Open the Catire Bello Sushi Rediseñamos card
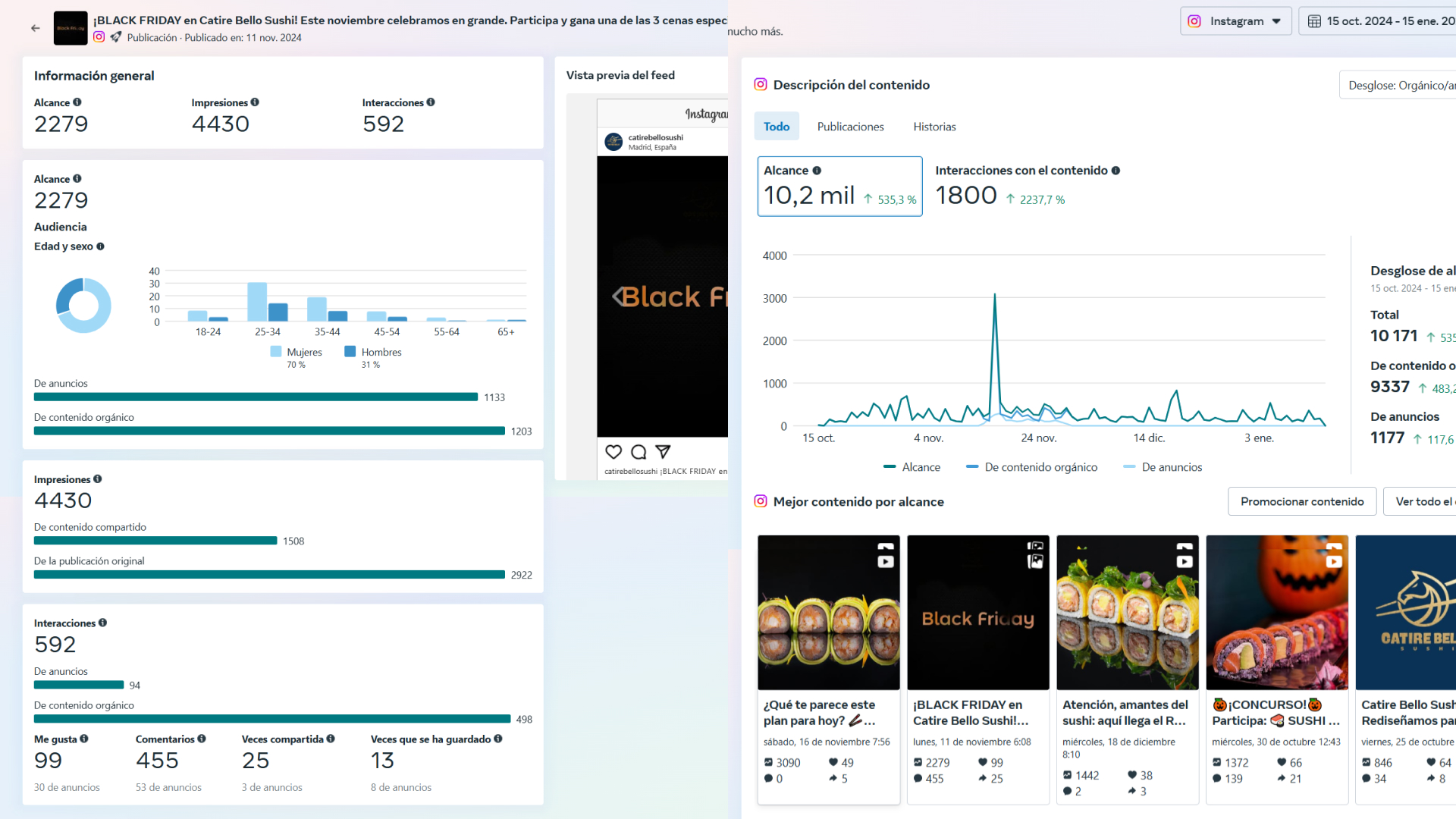Image resolution: width=1456 pixels, height=819 pixels. click(1406, 670)
